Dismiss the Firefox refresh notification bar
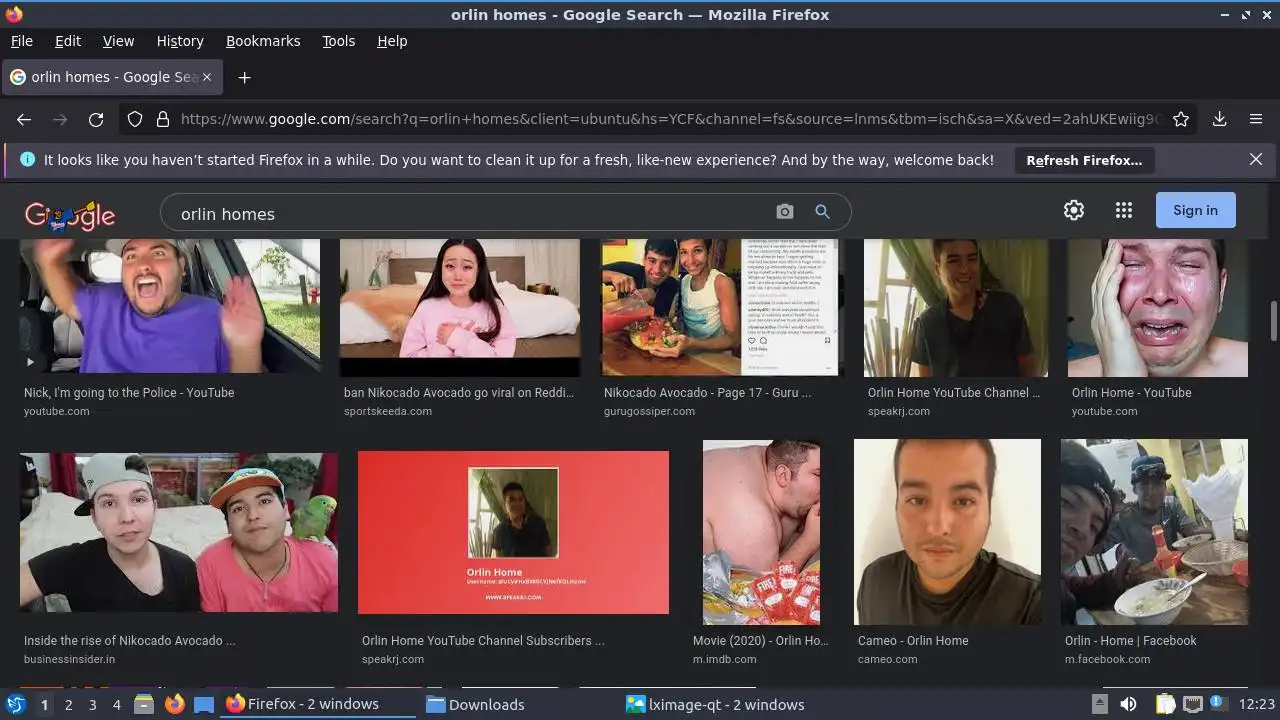 [1256, 159]
